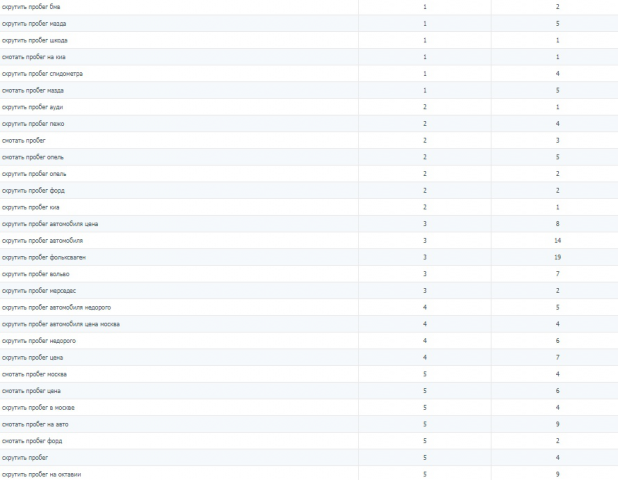Click the keyword 'скрутить пробег киа'
This screenshot has width=618, height=480.
31,207
